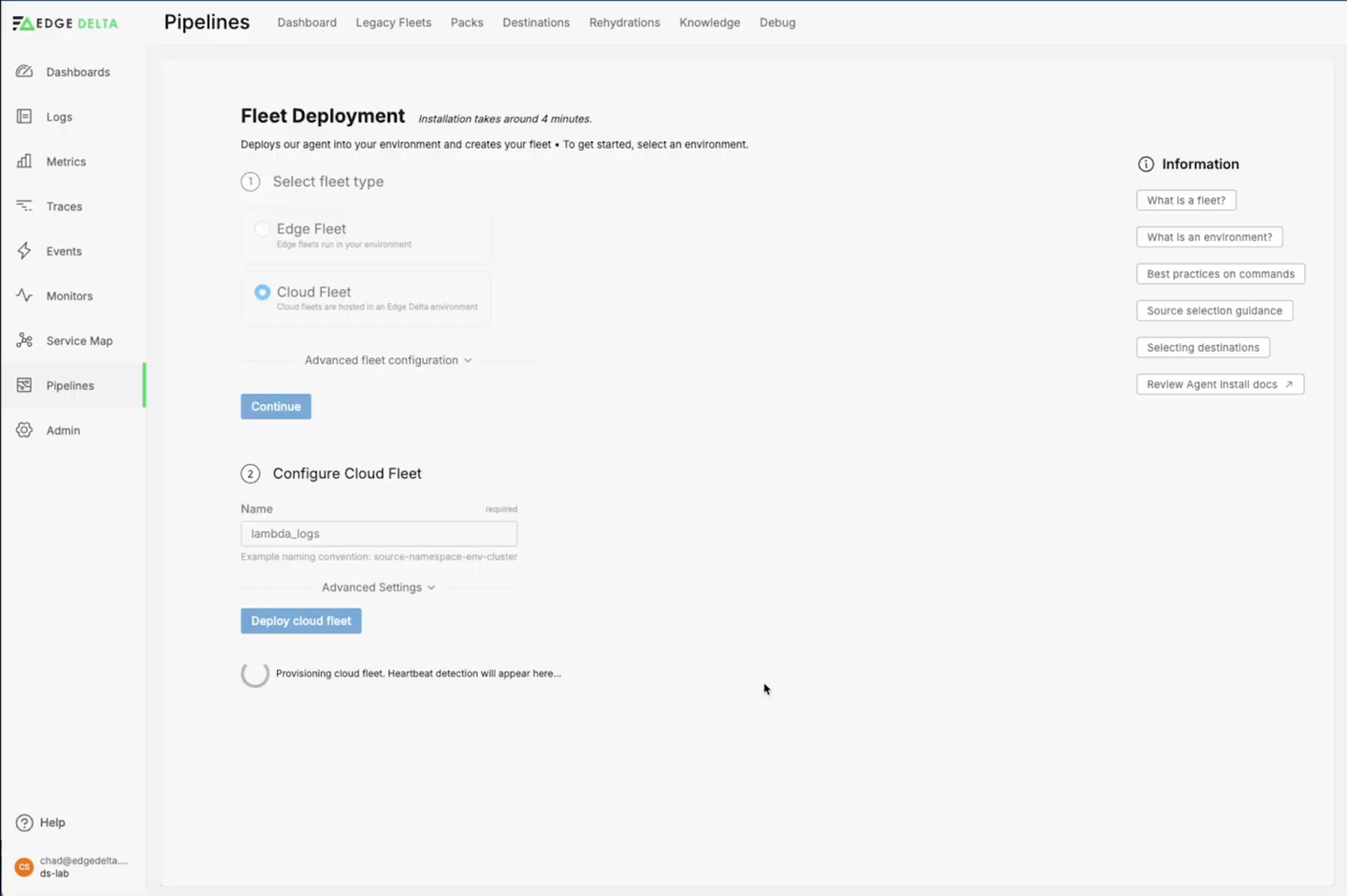Open the Legacy Fleets tab
This screenshot has width=1347, height=896.
pos(393,22)
